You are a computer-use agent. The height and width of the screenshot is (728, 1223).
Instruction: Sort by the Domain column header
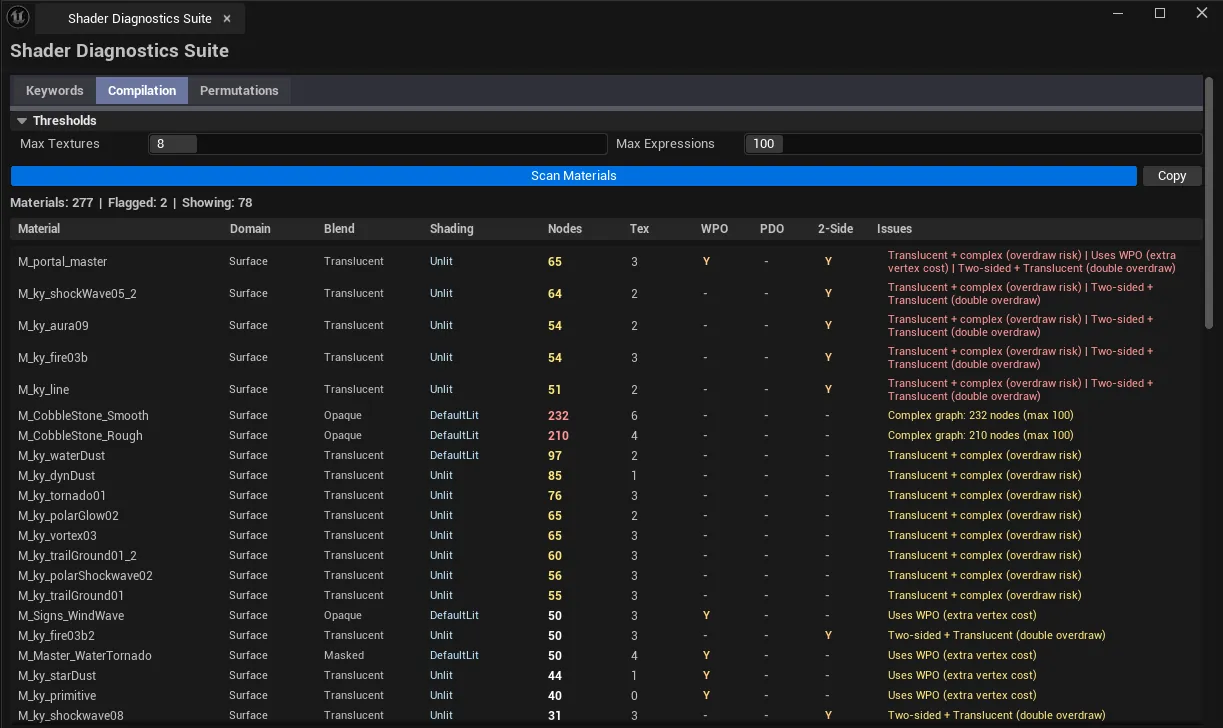click(250, 229)
